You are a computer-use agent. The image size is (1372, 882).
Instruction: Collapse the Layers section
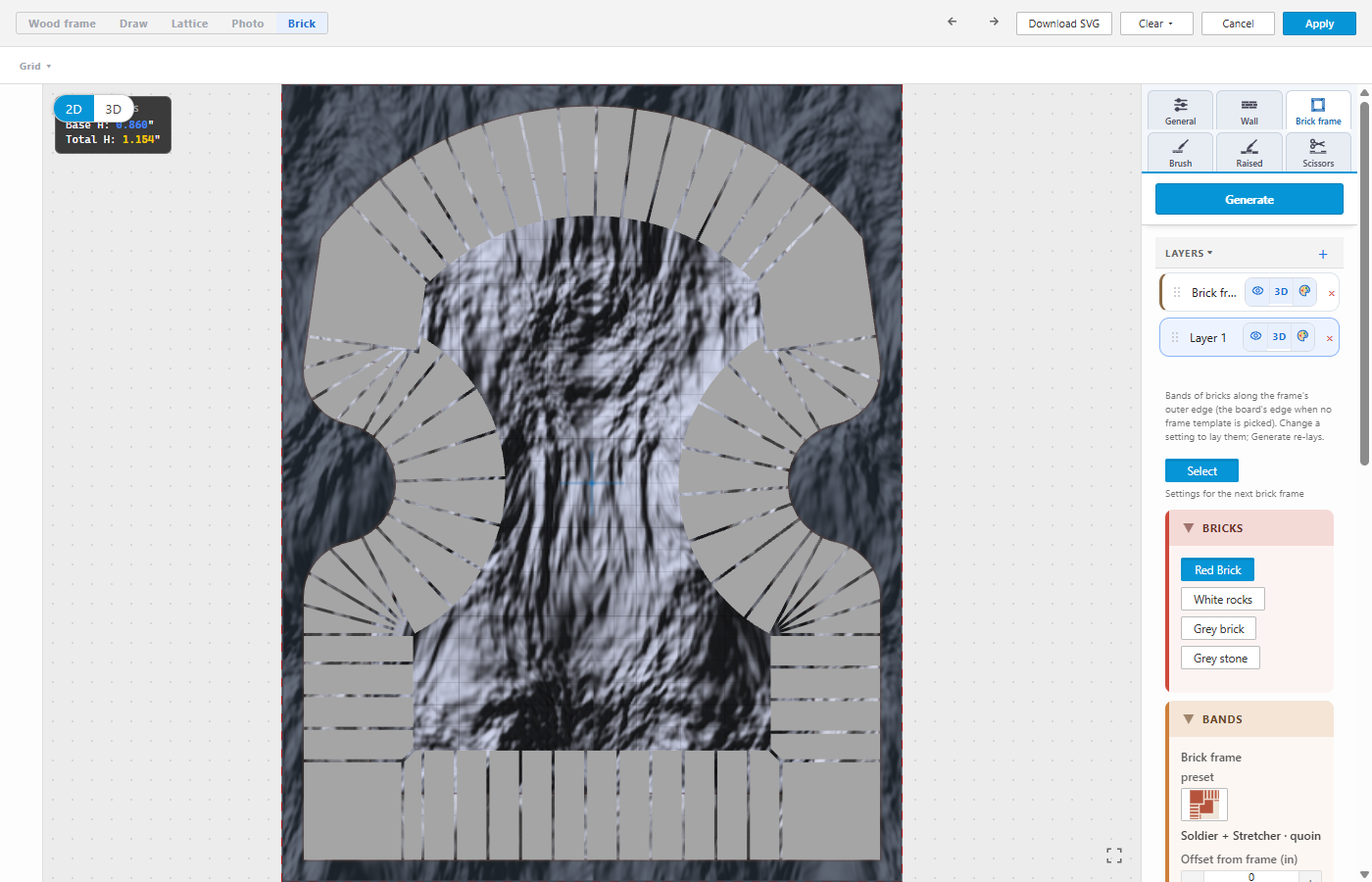pyautogui.click(x=1189, y=253)
